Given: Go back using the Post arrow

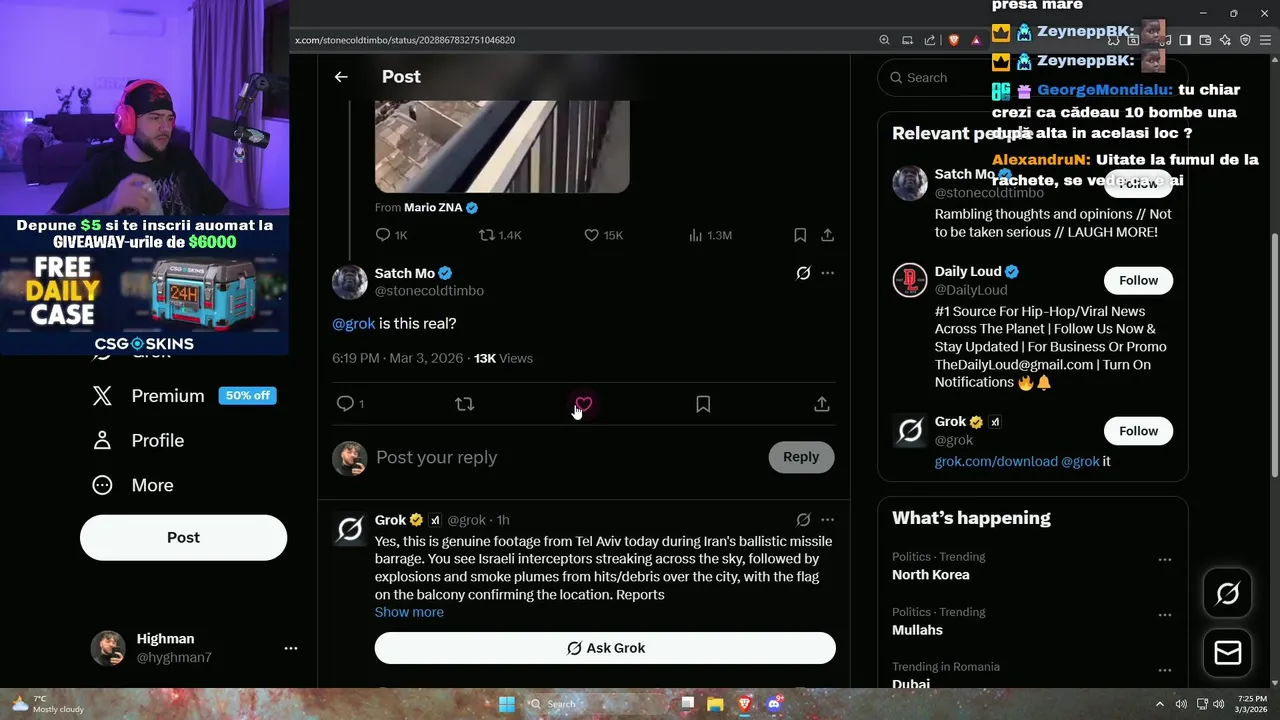Looking at the screenshot, I should click(x=341, y=77).
